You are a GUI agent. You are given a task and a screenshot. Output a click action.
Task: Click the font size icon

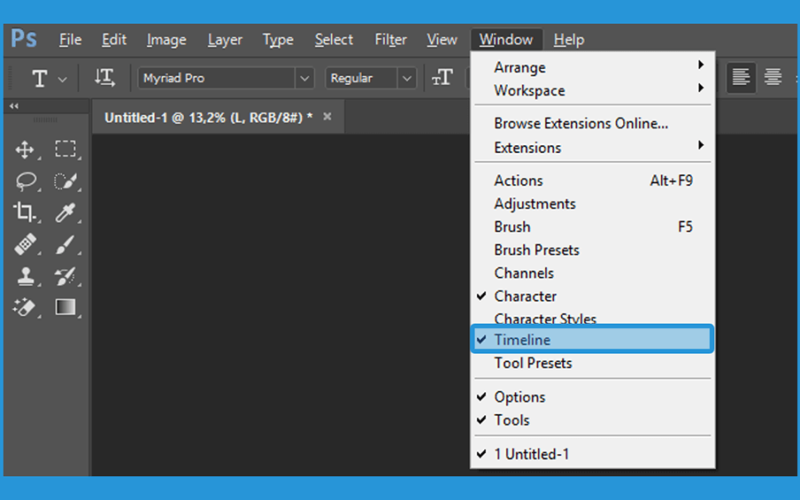(x=442, y=78)
